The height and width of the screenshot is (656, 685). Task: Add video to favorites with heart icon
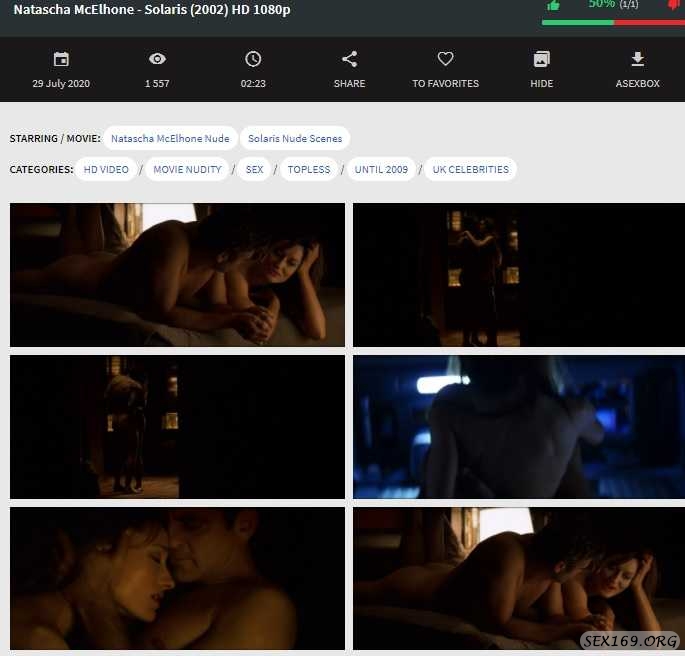446,60
